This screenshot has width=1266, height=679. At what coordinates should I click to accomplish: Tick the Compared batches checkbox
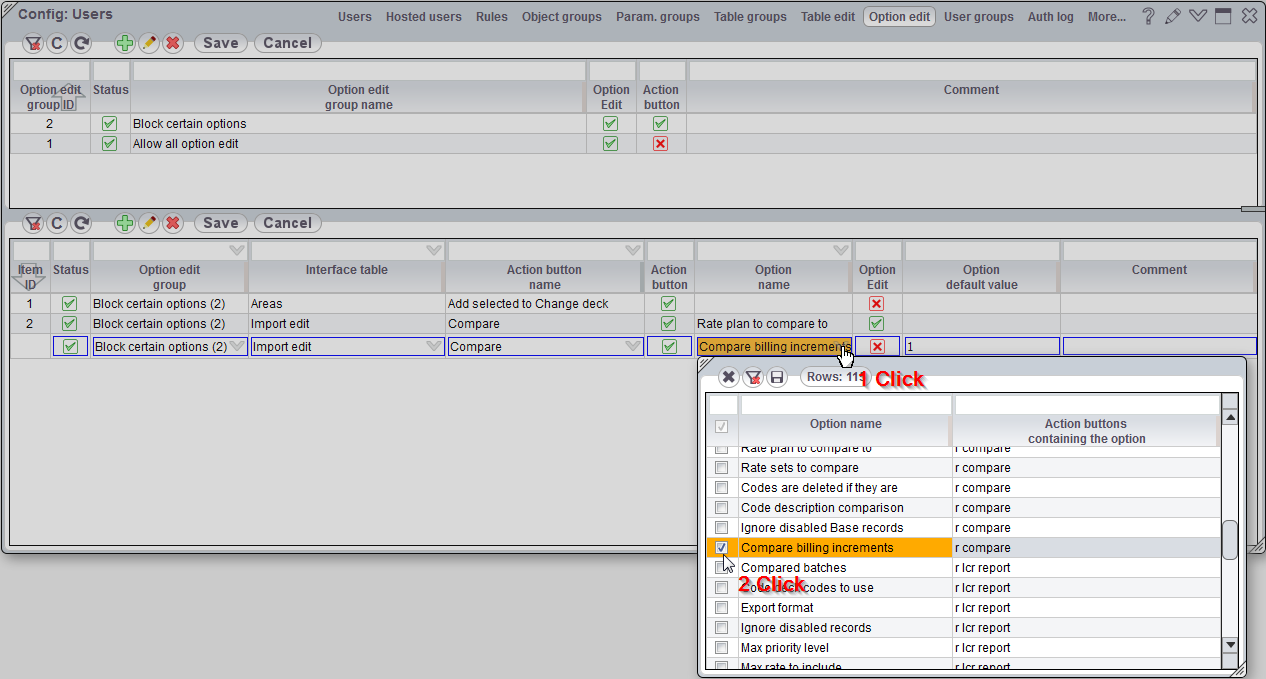(x=722, y=567)
